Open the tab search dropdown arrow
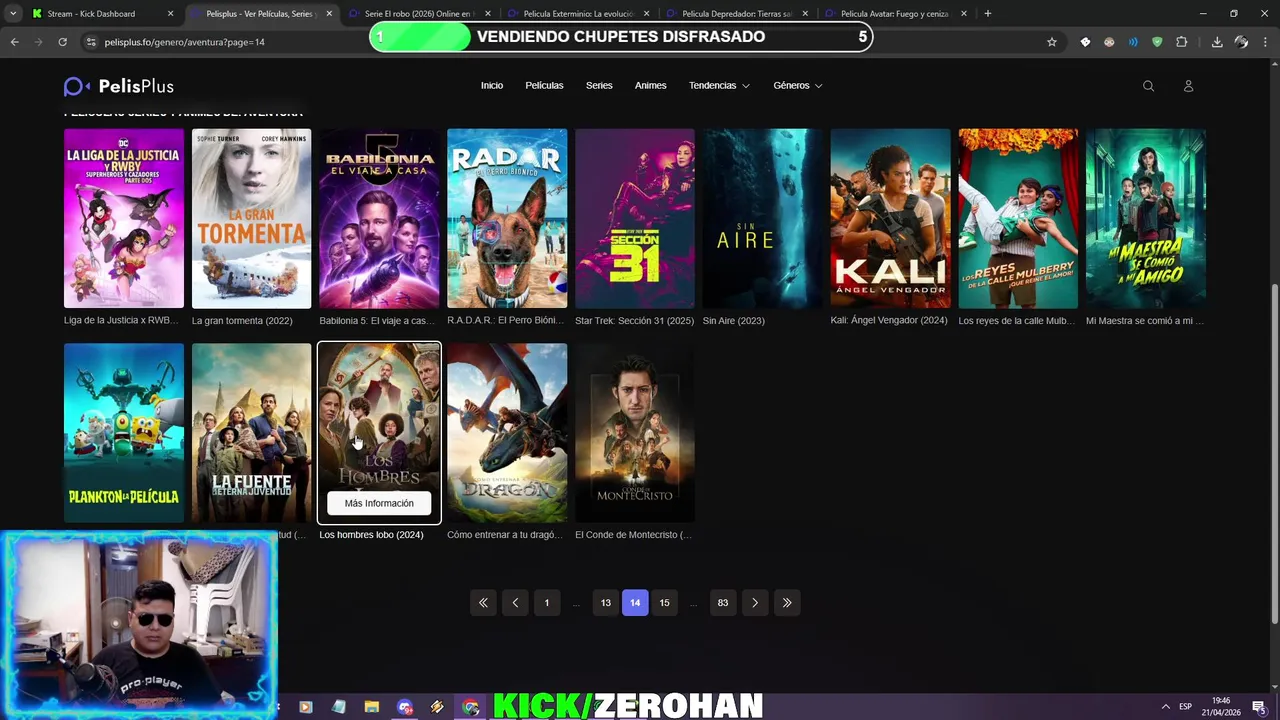The width and height of the screenshot is (1280, 720). [13, 13]
